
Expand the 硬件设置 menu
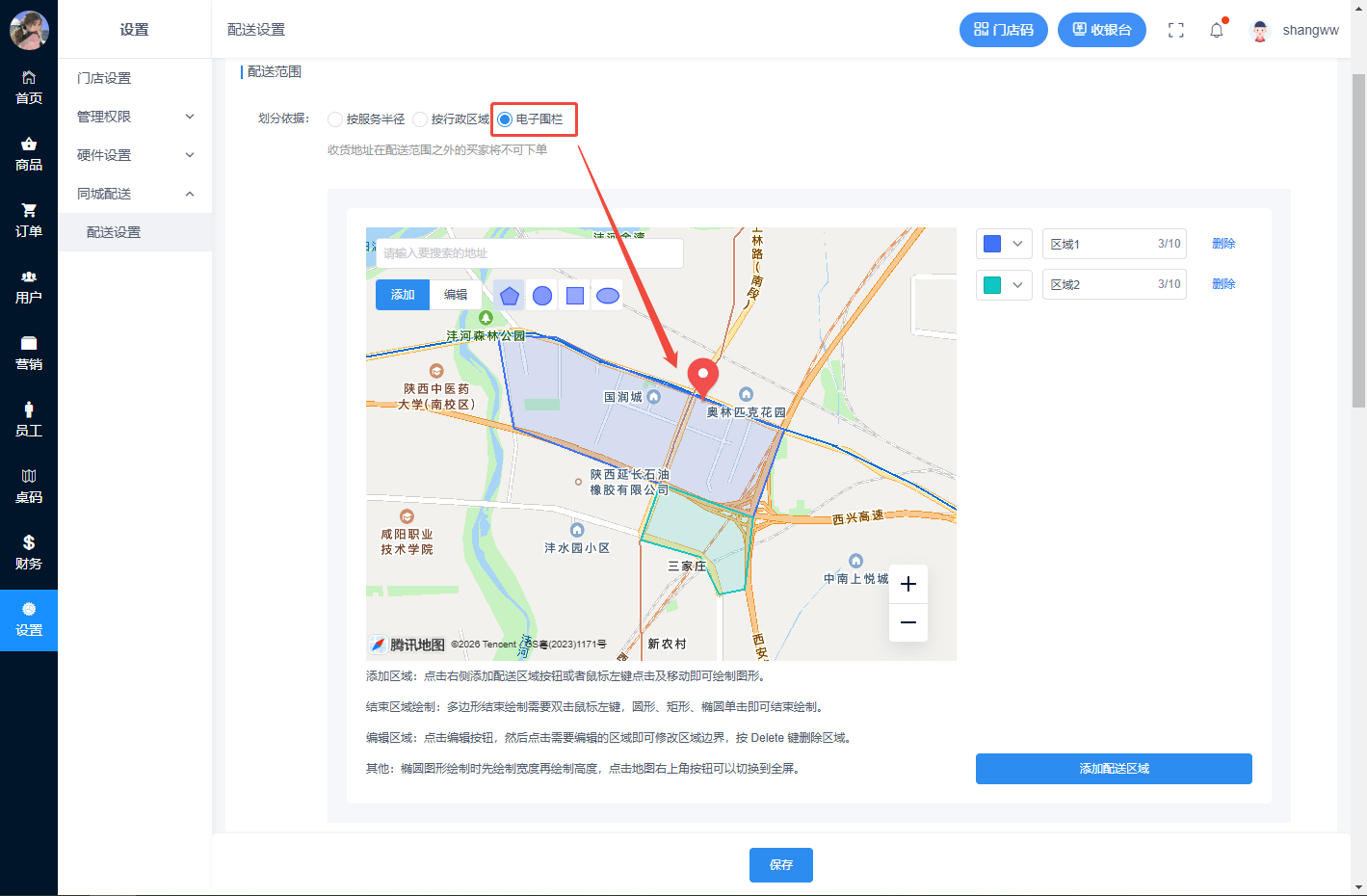pos(135,155)
